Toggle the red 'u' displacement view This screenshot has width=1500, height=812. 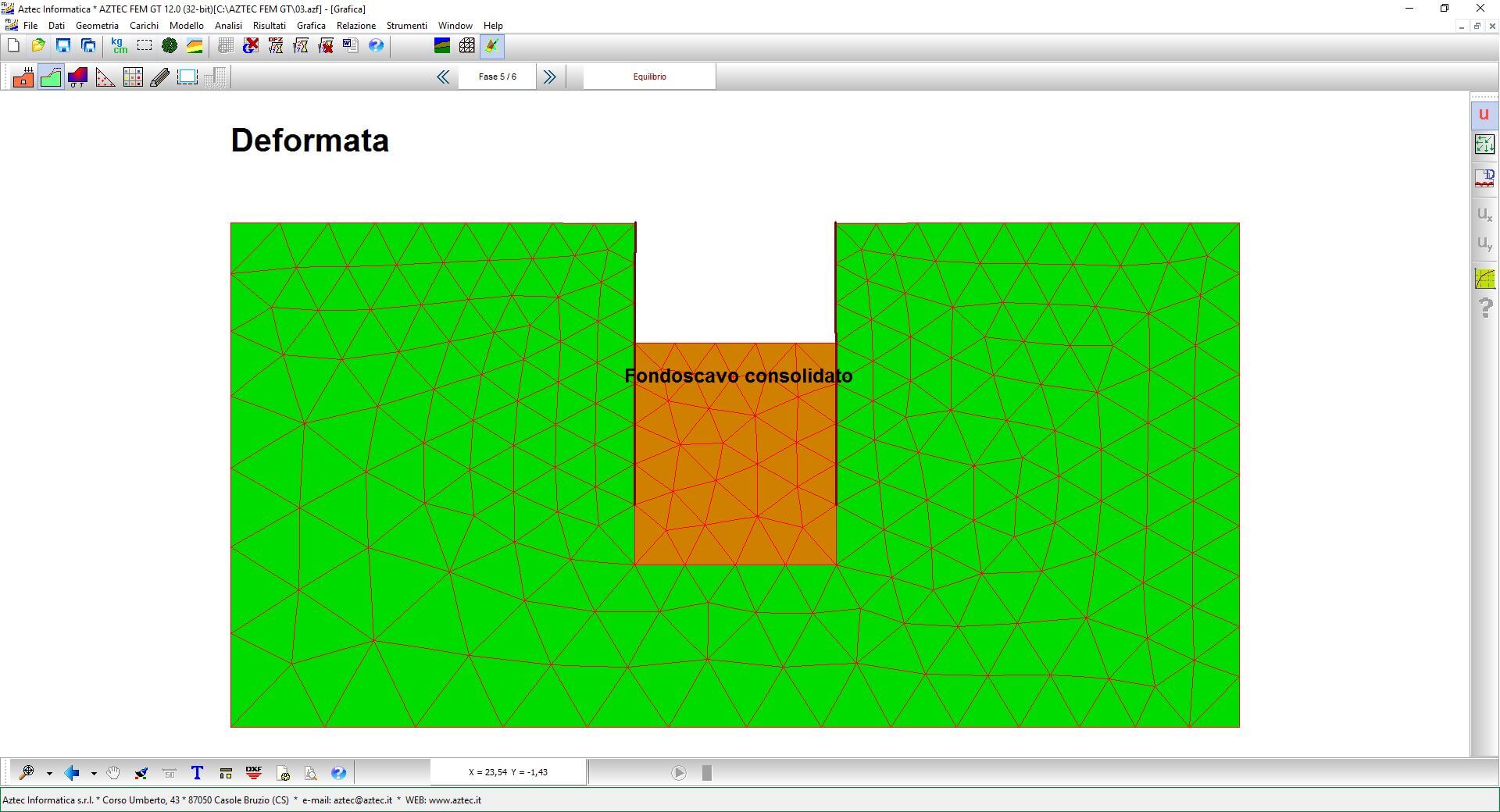pos(1484,115)
